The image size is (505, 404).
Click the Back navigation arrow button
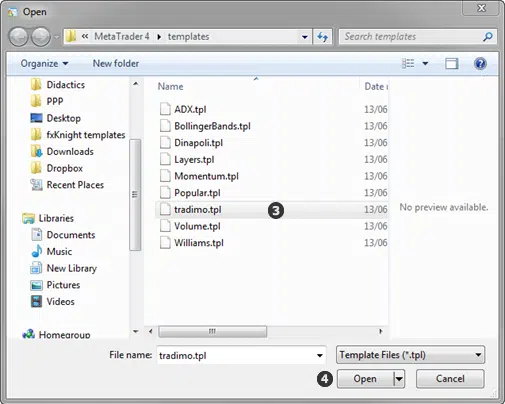tap(18, 37)
